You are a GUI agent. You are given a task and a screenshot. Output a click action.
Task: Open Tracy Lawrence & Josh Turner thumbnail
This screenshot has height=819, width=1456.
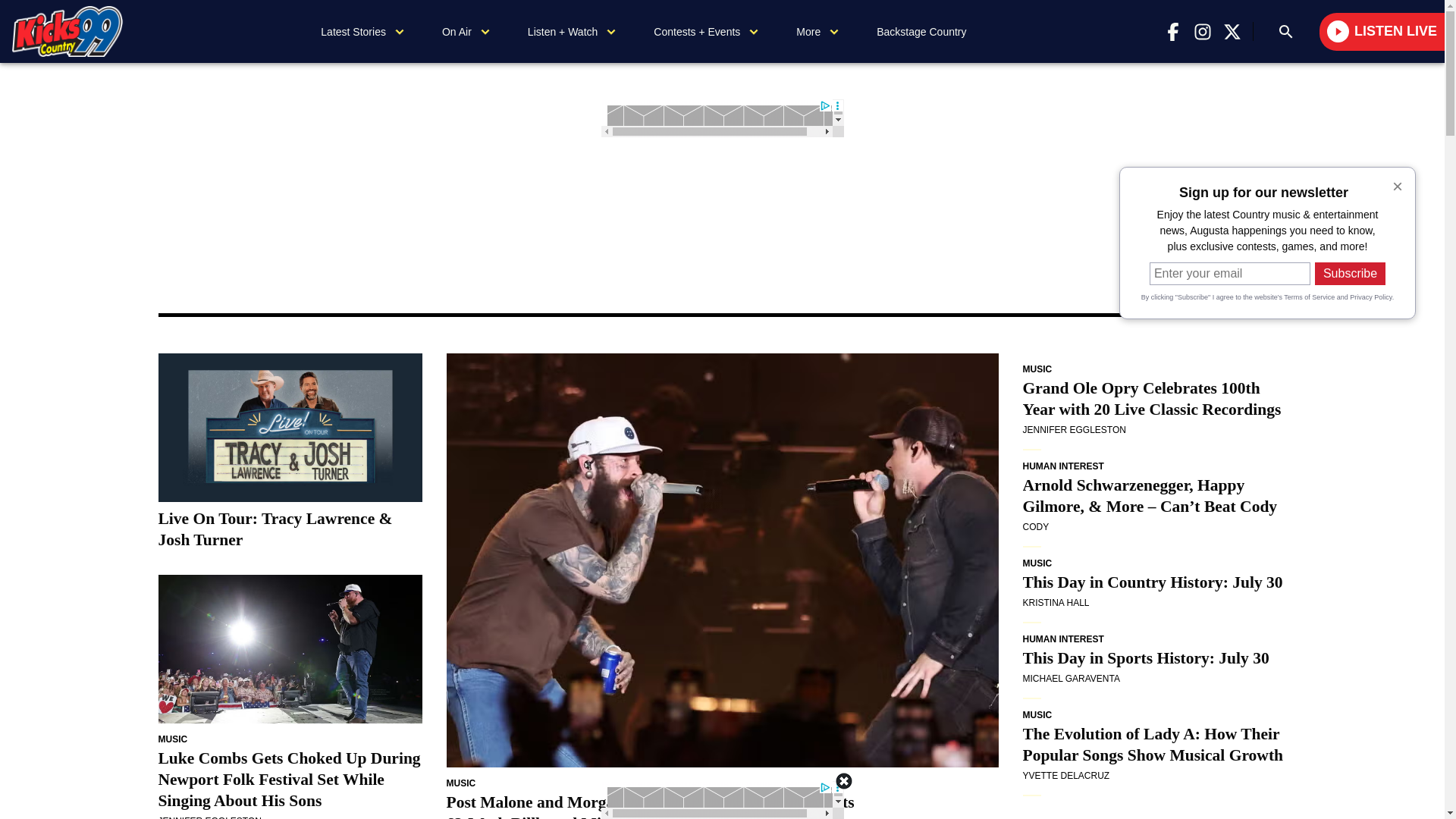(x=290, y=428)
